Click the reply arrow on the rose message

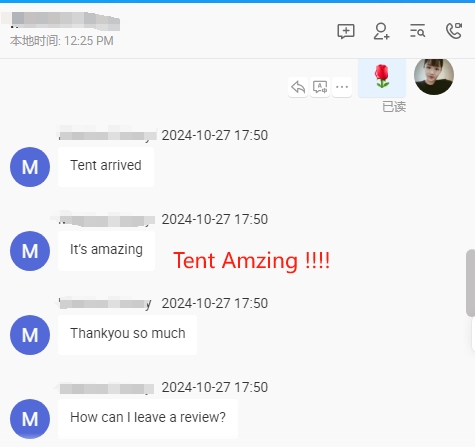tap(298, 87)
